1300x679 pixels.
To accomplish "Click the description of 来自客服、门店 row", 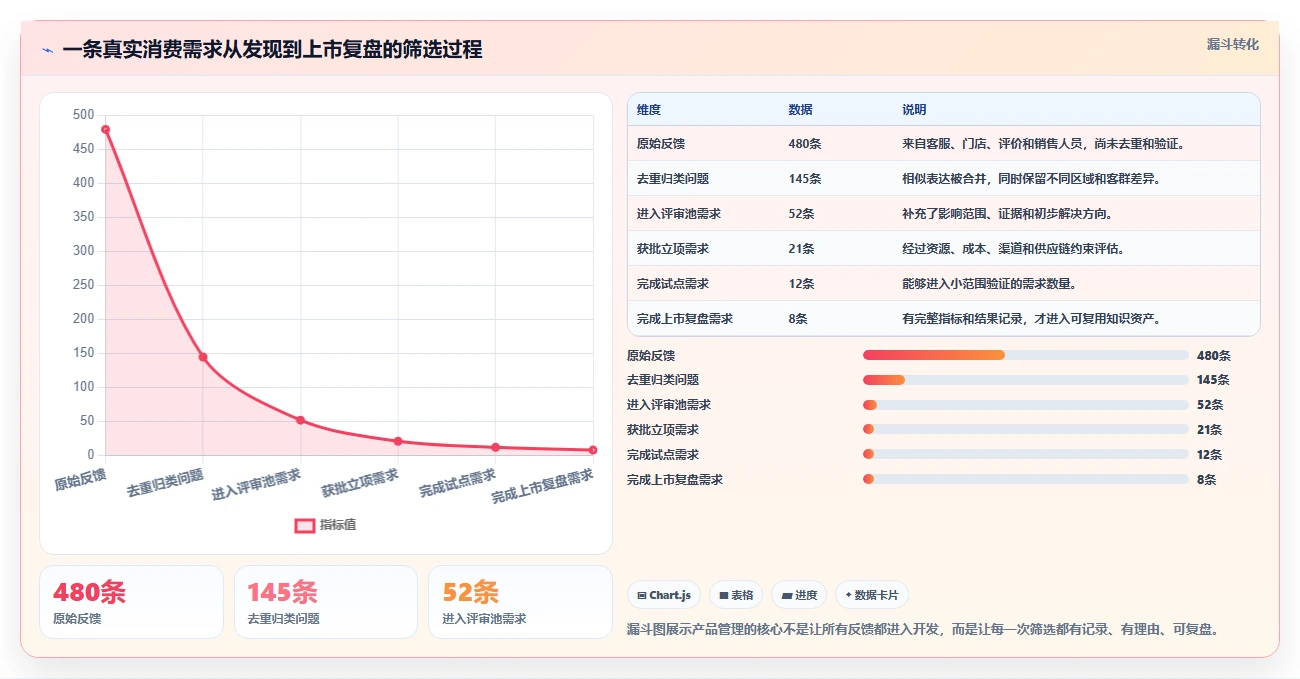I will pos(1043,144).
